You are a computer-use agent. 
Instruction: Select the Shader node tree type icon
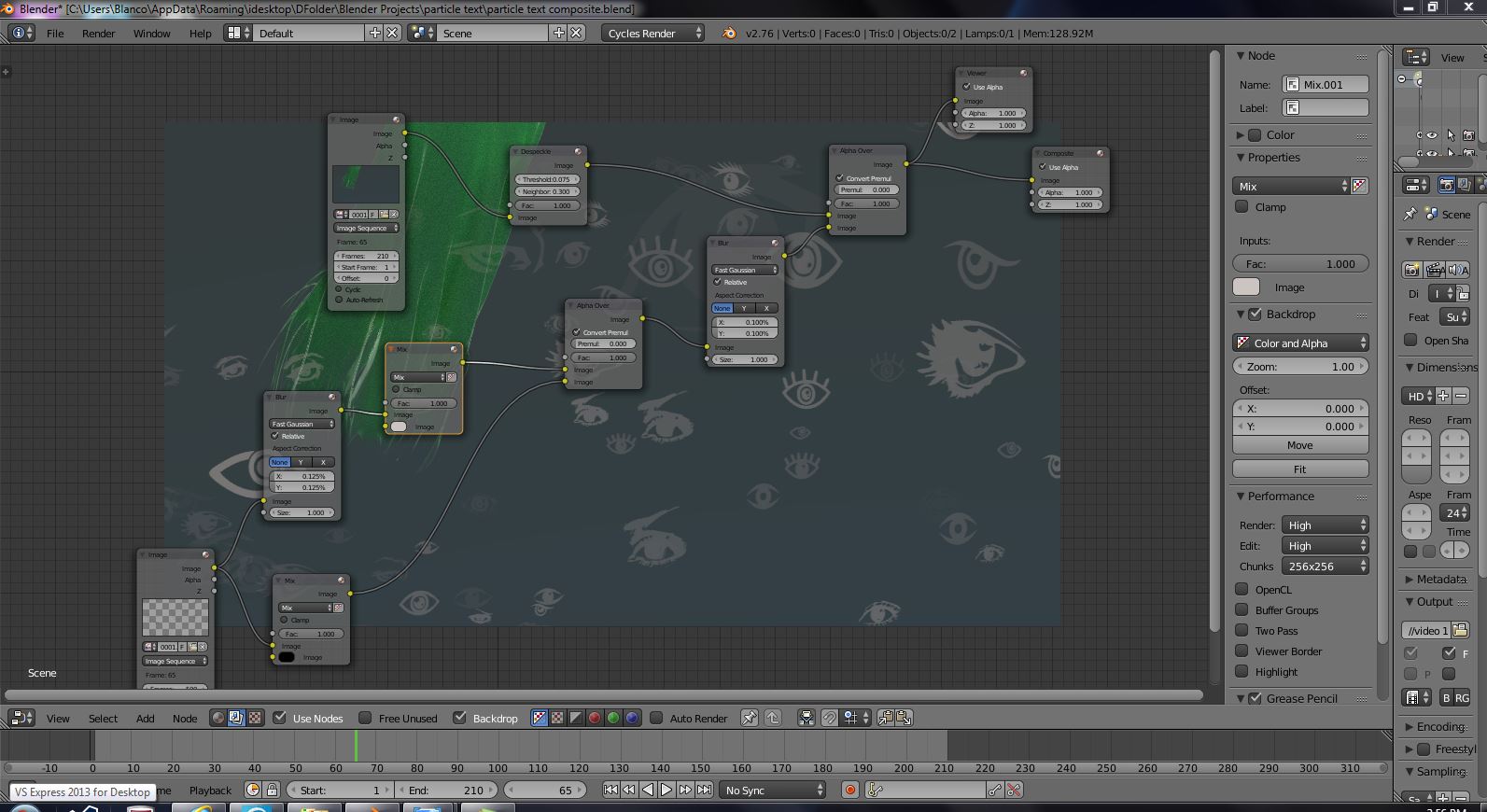click(x=217, y=718)
